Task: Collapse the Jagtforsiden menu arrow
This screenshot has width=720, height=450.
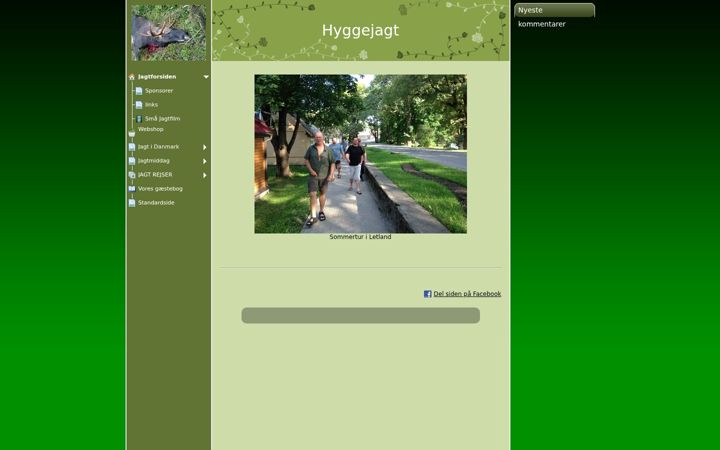Action: tap(206, 77)
